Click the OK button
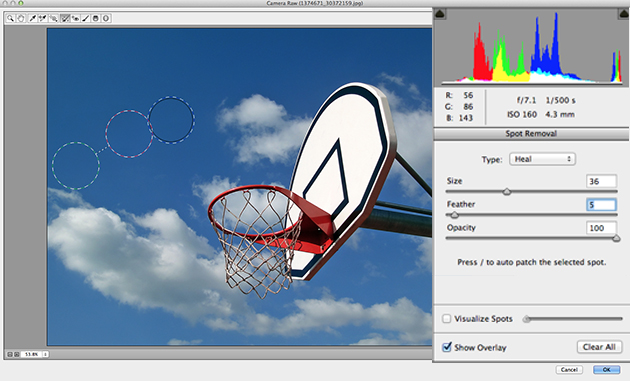This screenshot has height=381, width=630. click(606, 370)
